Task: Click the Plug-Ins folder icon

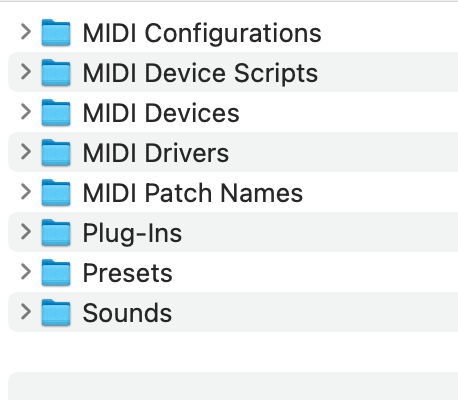Action: tap(56, 232)
